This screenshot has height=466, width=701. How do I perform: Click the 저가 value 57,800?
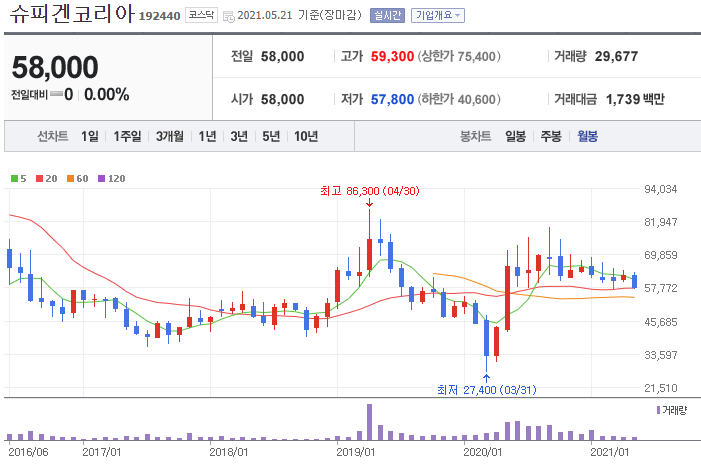click(392, 99)
